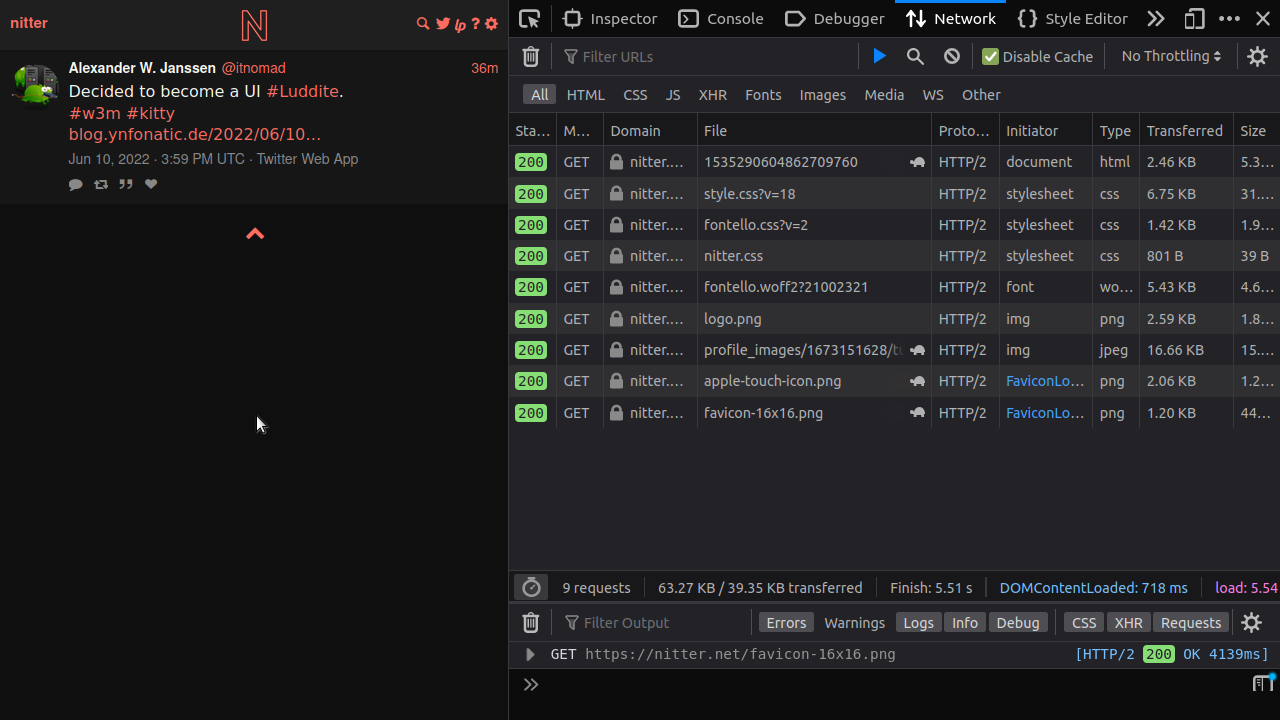
Task: Open request blocking icon
Action: (952, 57)
